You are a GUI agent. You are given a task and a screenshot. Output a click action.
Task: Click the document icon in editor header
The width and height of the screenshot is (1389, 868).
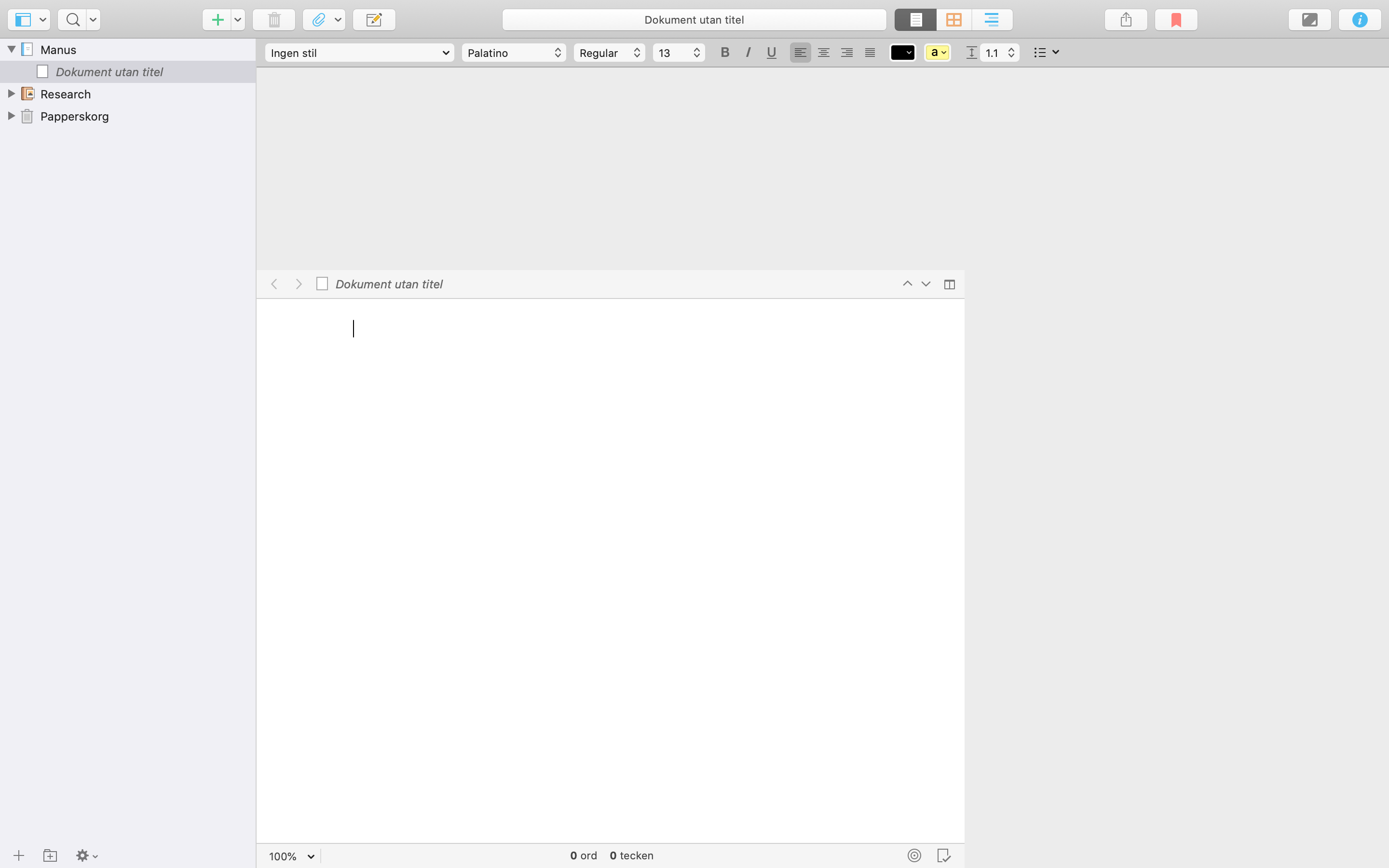click(322, 284)
